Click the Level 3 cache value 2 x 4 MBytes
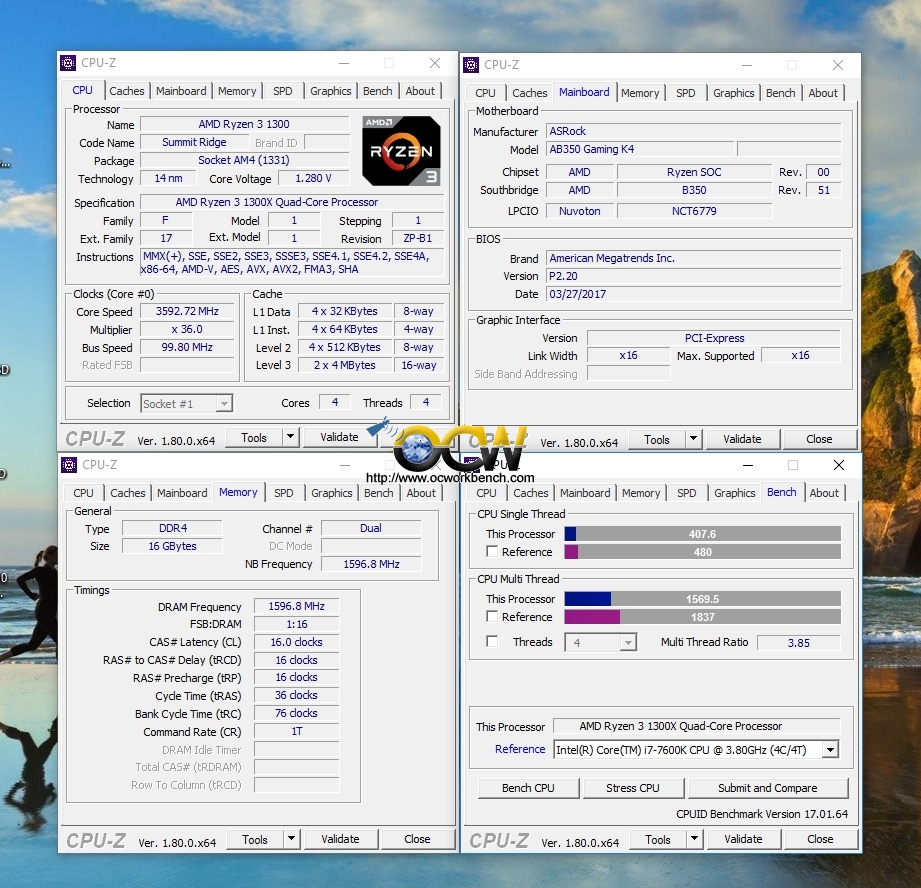Viewport: 921px width, 888px height. click(344, 365)
